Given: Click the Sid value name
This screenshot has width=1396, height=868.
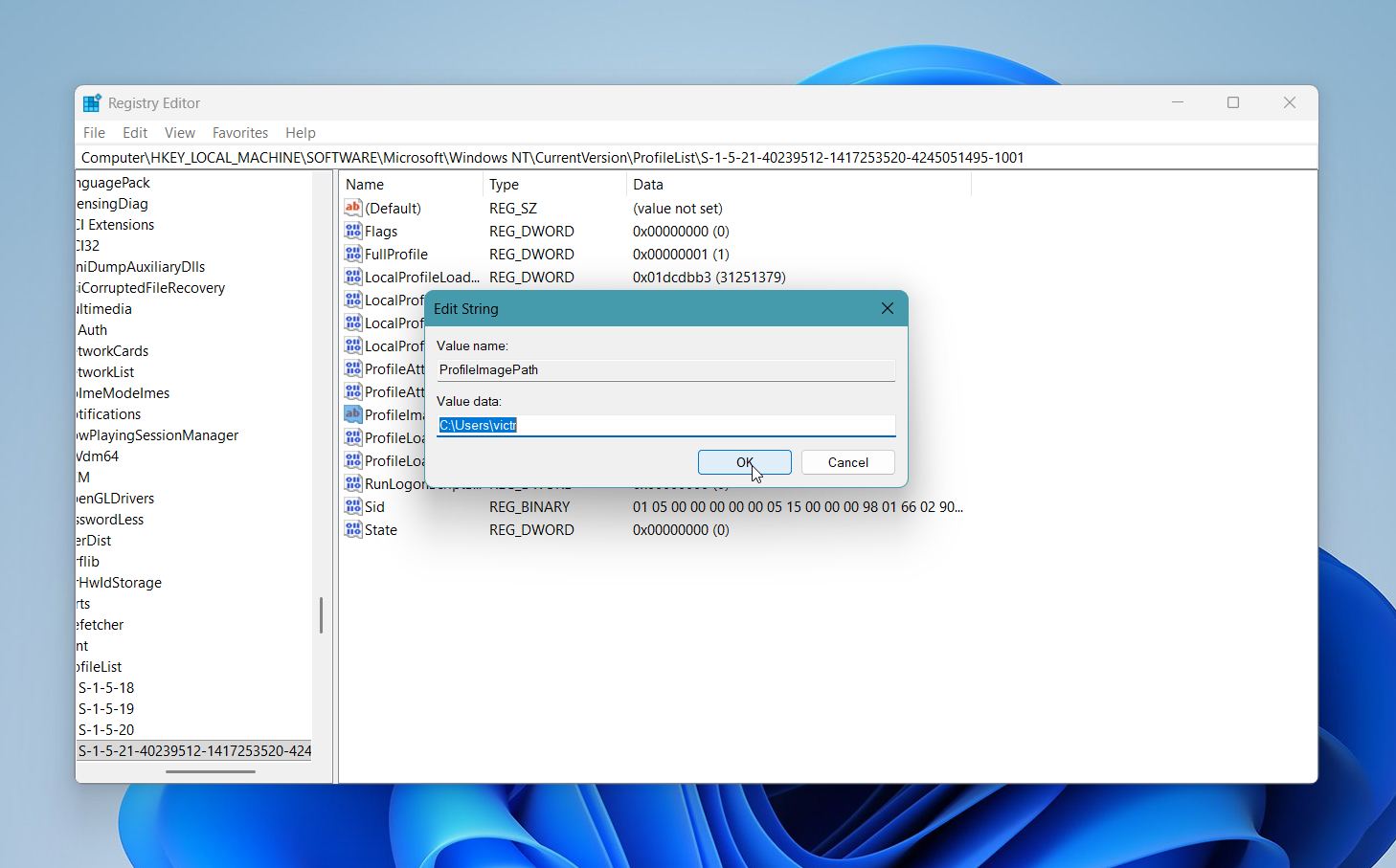Looking at the screenshot, I should click(374, 506).
